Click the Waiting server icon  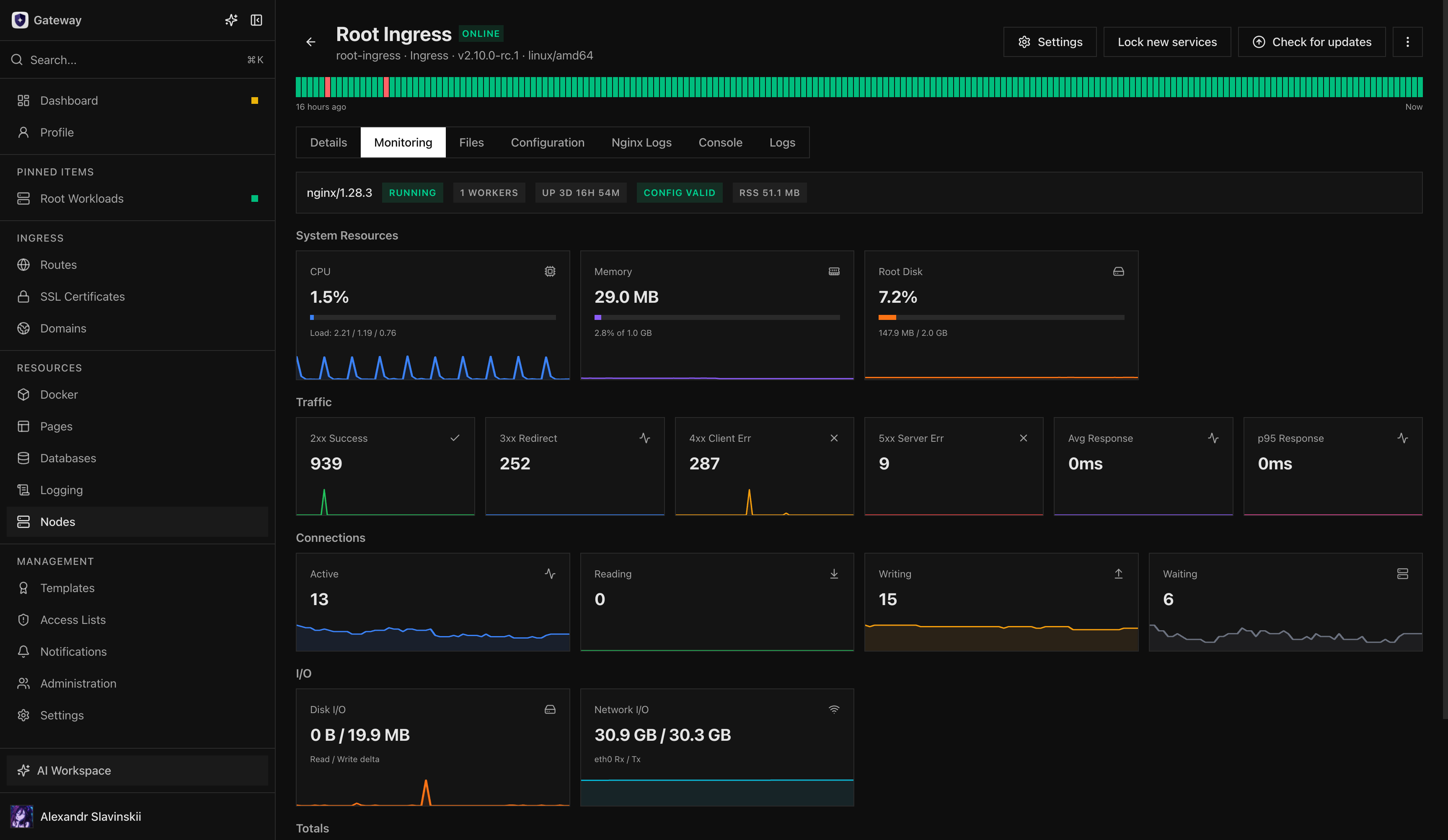[1403, 574]
